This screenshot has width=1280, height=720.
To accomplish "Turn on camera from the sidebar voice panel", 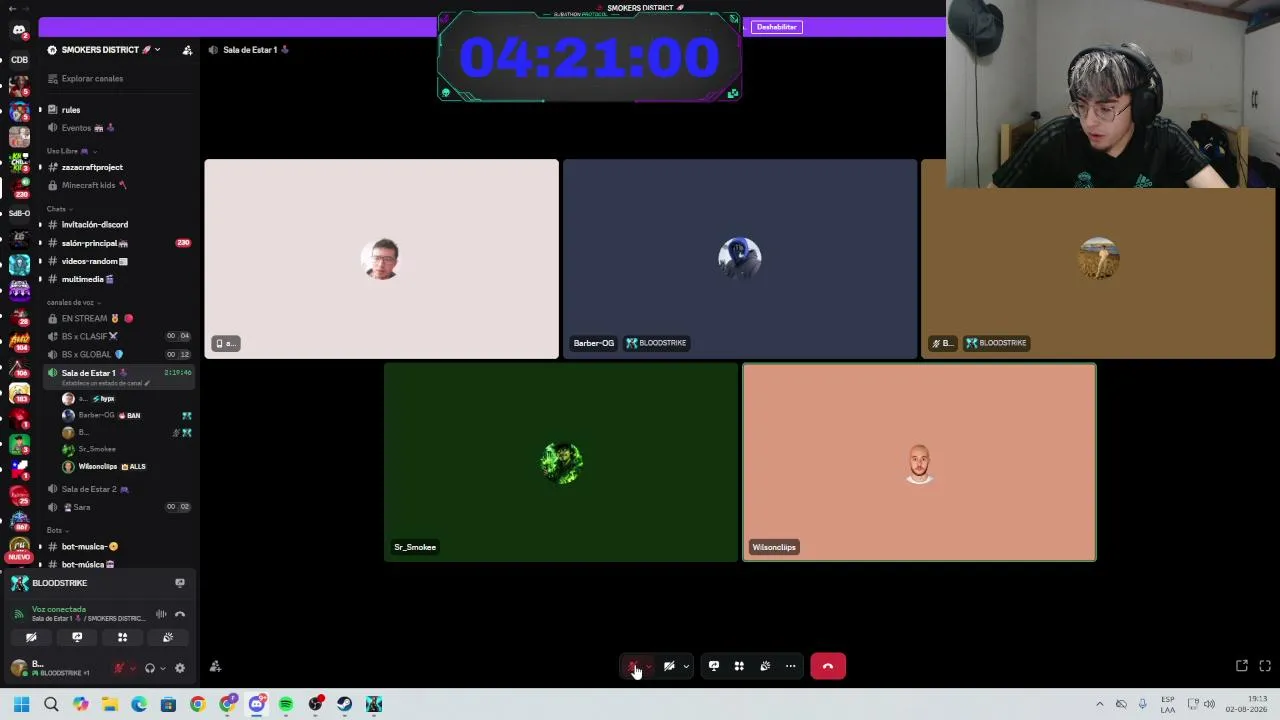I will tap(31, 638).
